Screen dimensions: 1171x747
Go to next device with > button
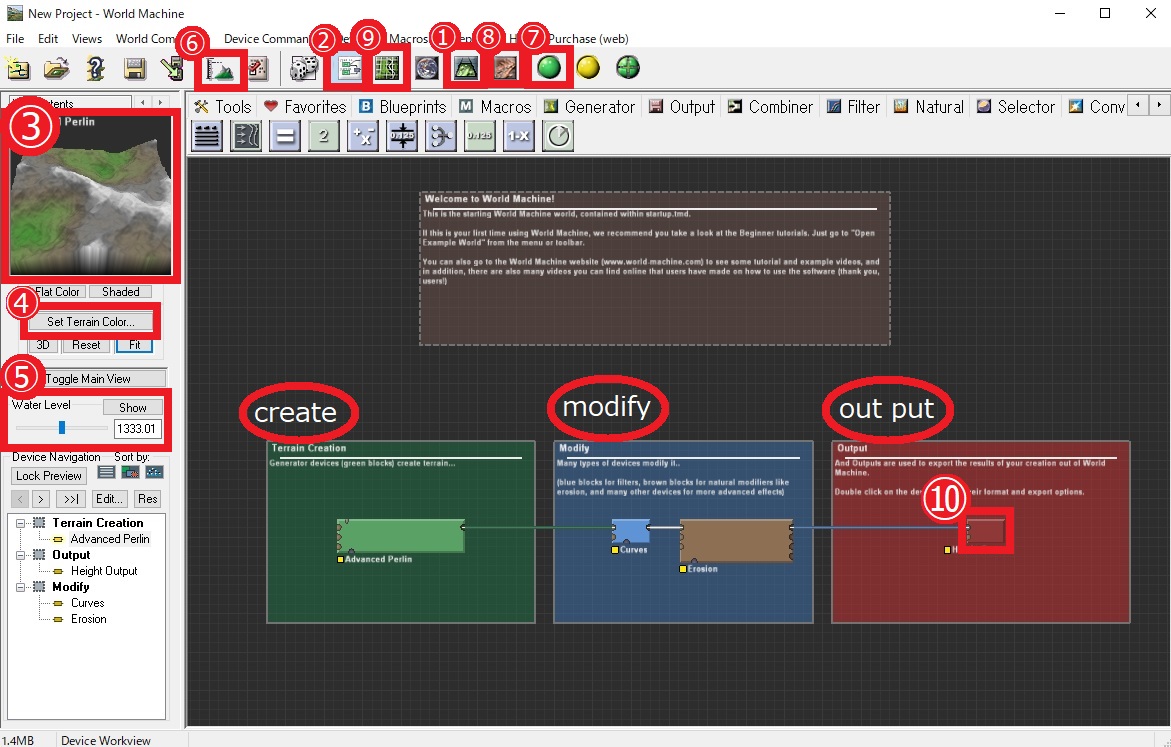pos(41,499)
